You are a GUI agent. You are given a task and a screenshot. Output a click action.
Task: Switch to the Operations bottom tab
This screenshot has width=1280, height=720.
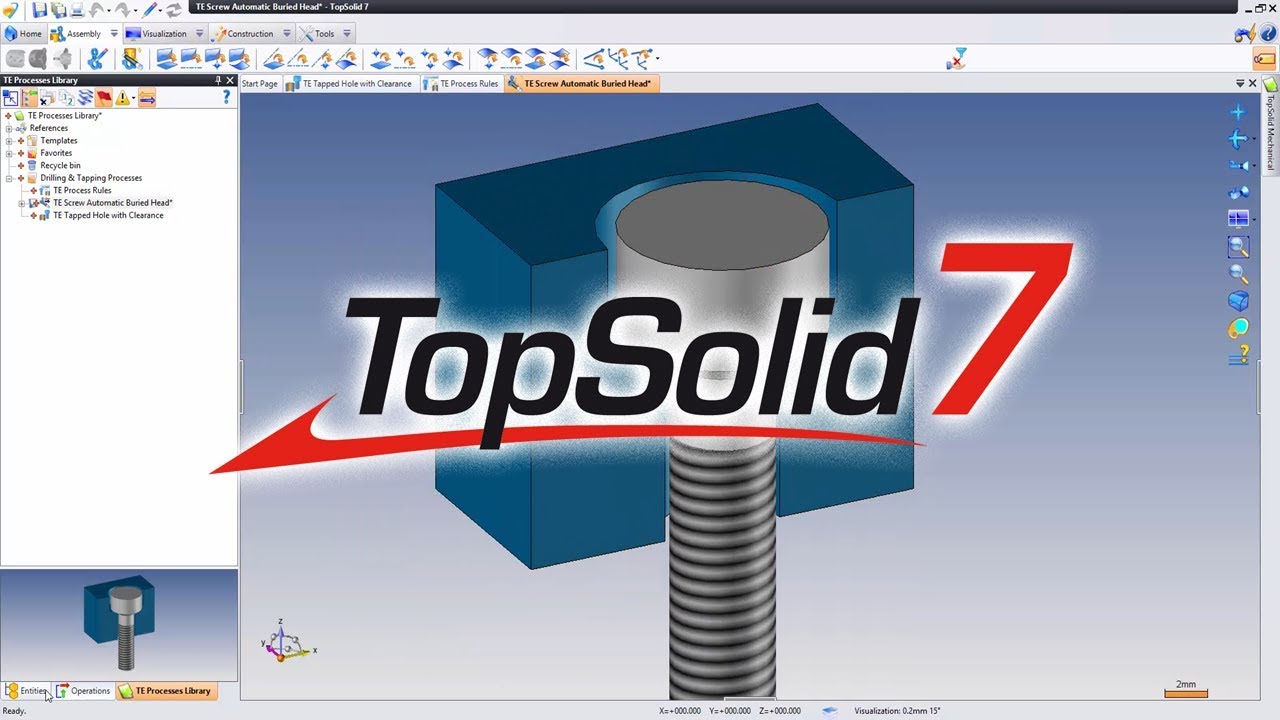[84, 691]
